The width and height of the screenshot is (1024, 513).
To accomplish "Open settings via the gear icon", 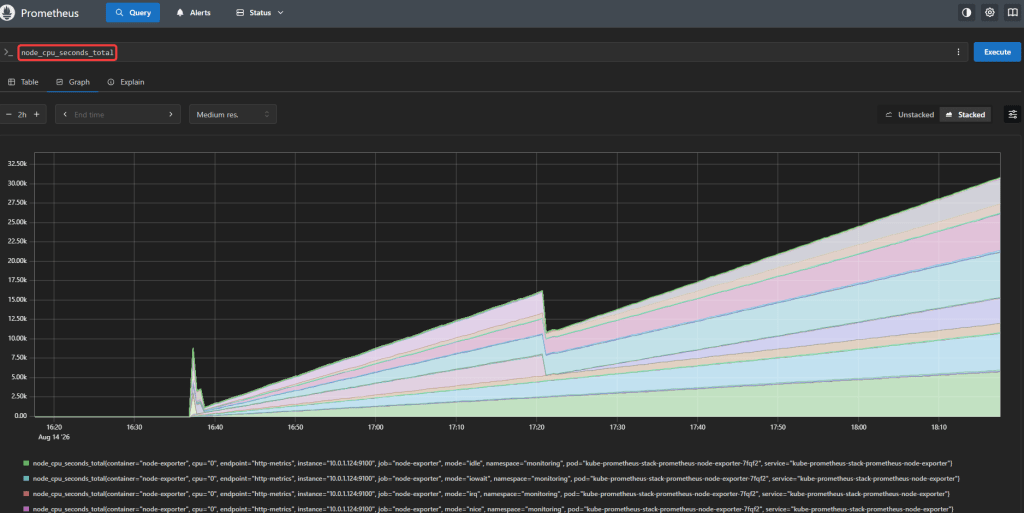I will point(989,12).
